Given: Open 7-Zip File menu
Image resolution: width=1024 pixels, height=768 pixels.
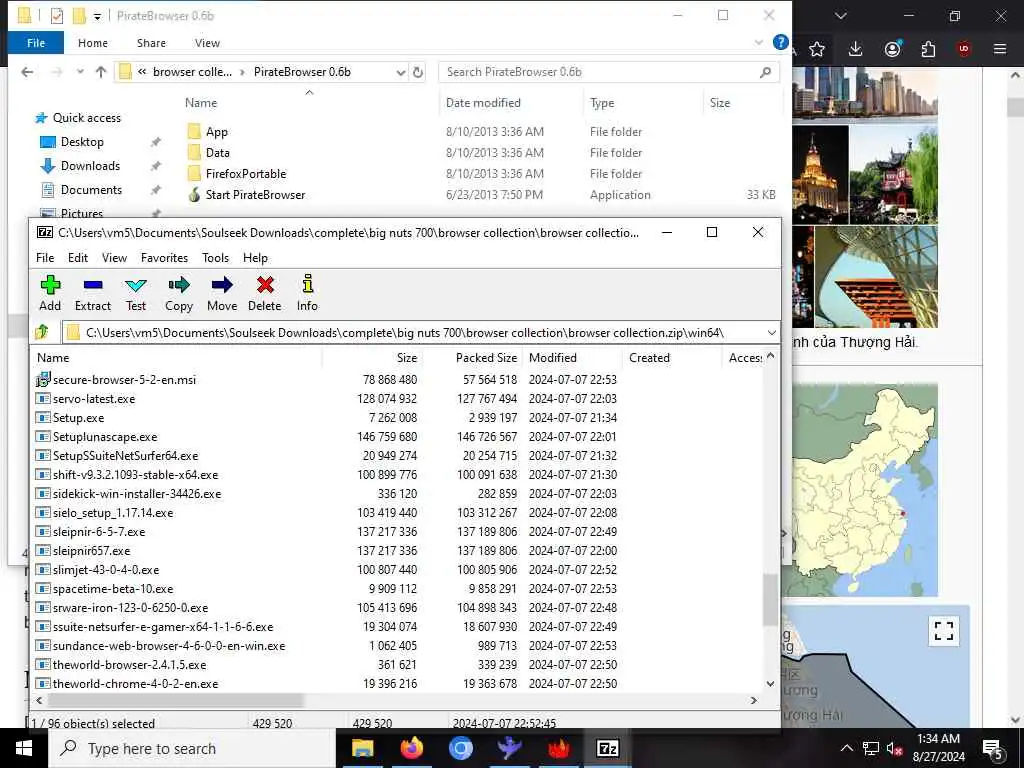Looking at the screenshot, I should click(x=45, y=258).
